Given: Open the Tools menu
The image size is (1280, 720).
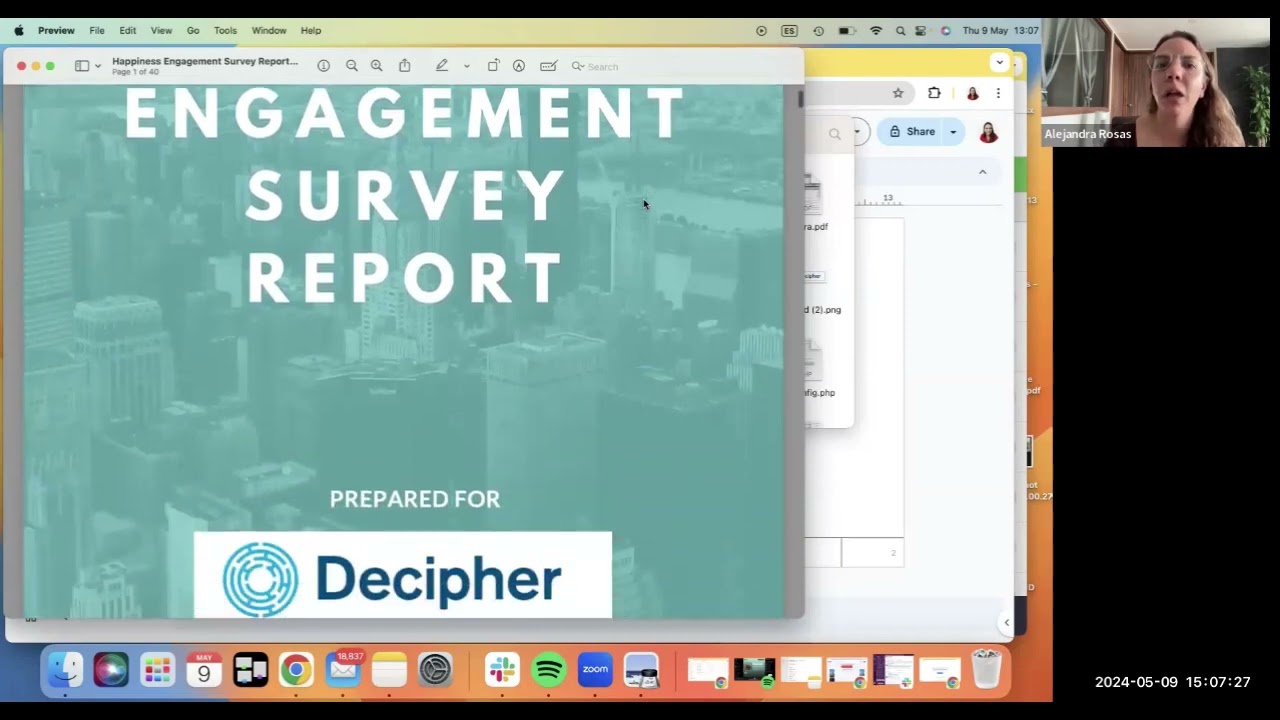Looking at the screenshot, I should point(225,31).
